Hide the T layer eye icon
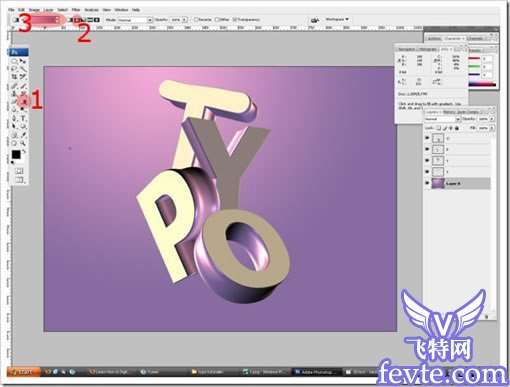510x387 pixels. point(427,172)
